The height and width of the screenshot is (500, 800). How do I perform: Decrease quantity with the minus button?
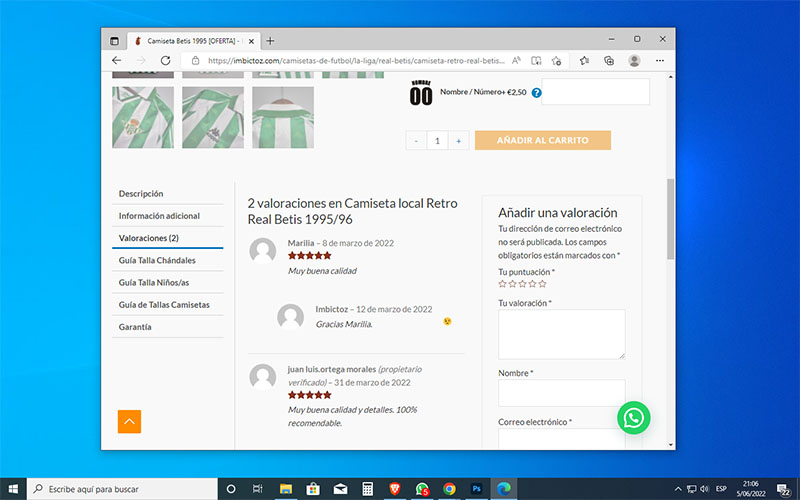[416, 141]
